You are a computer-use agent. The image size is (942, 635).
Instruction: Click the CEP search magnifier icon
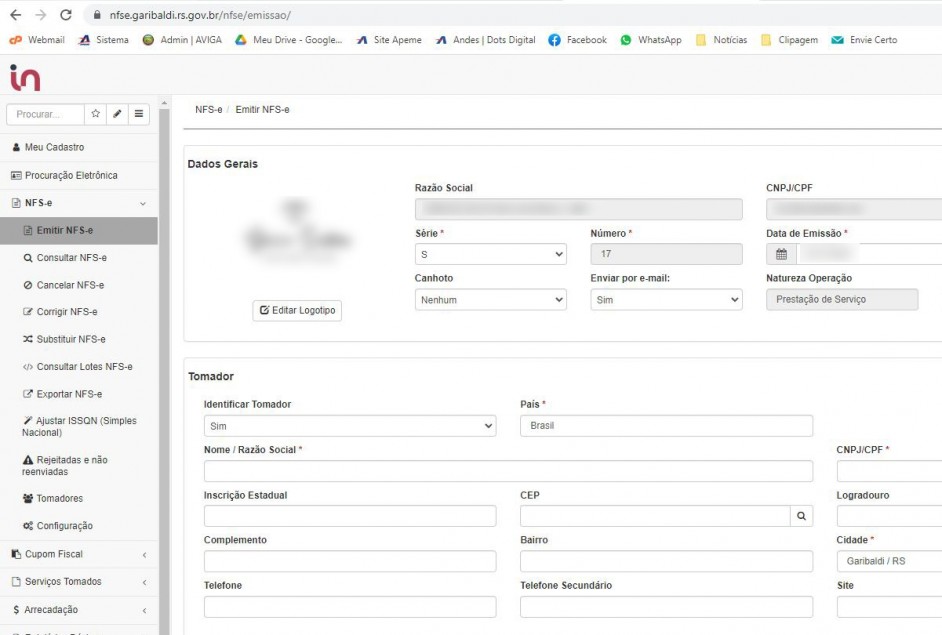click(801, 516)
